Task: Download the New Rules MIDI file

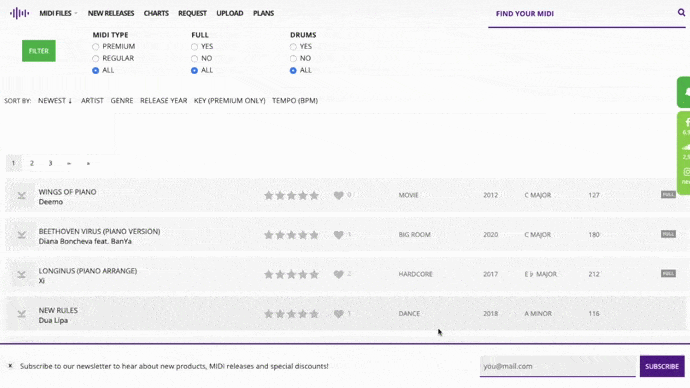Action: pyautogui.click(x=21, y=314)
